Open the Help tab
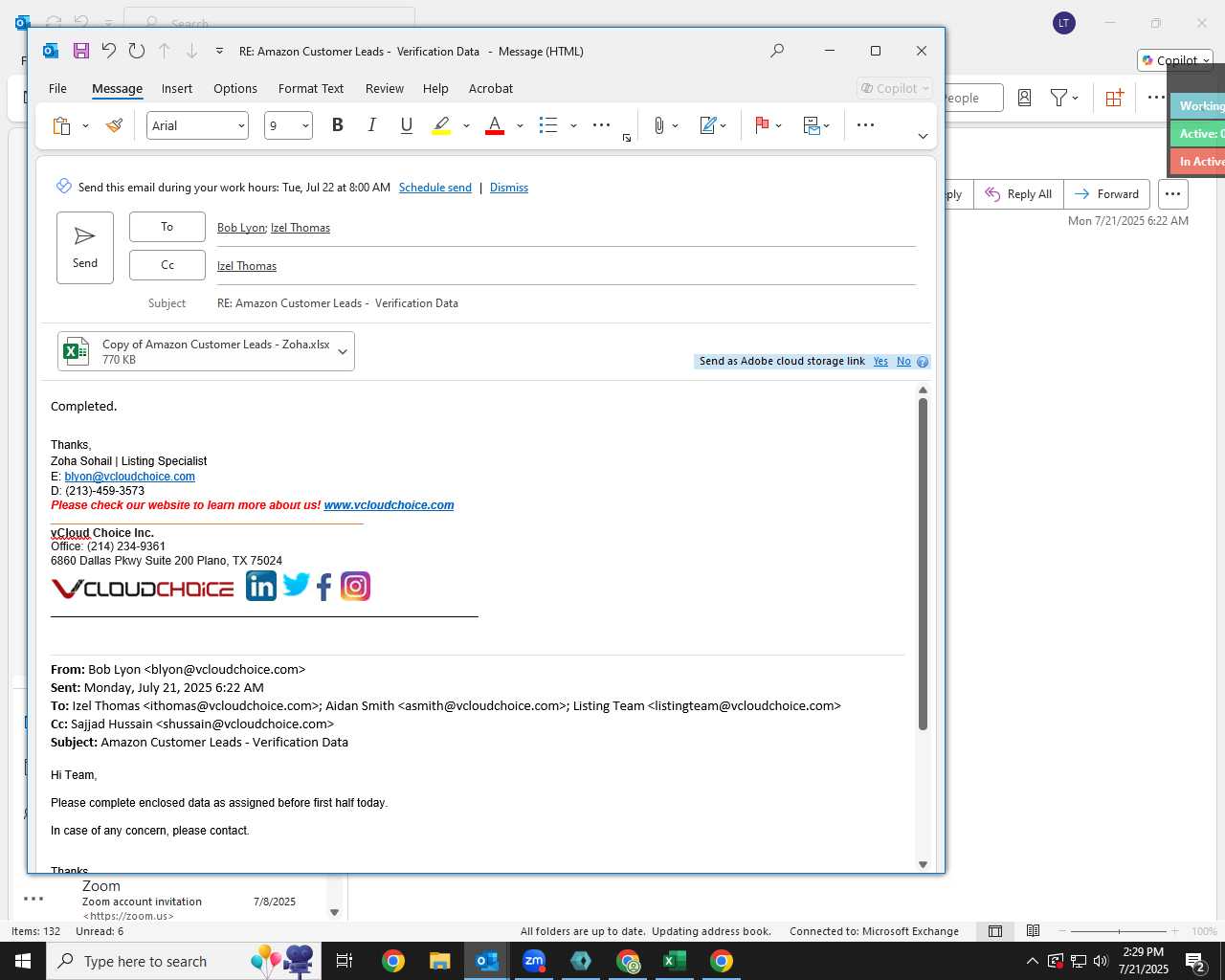 [x=435, y=88]
